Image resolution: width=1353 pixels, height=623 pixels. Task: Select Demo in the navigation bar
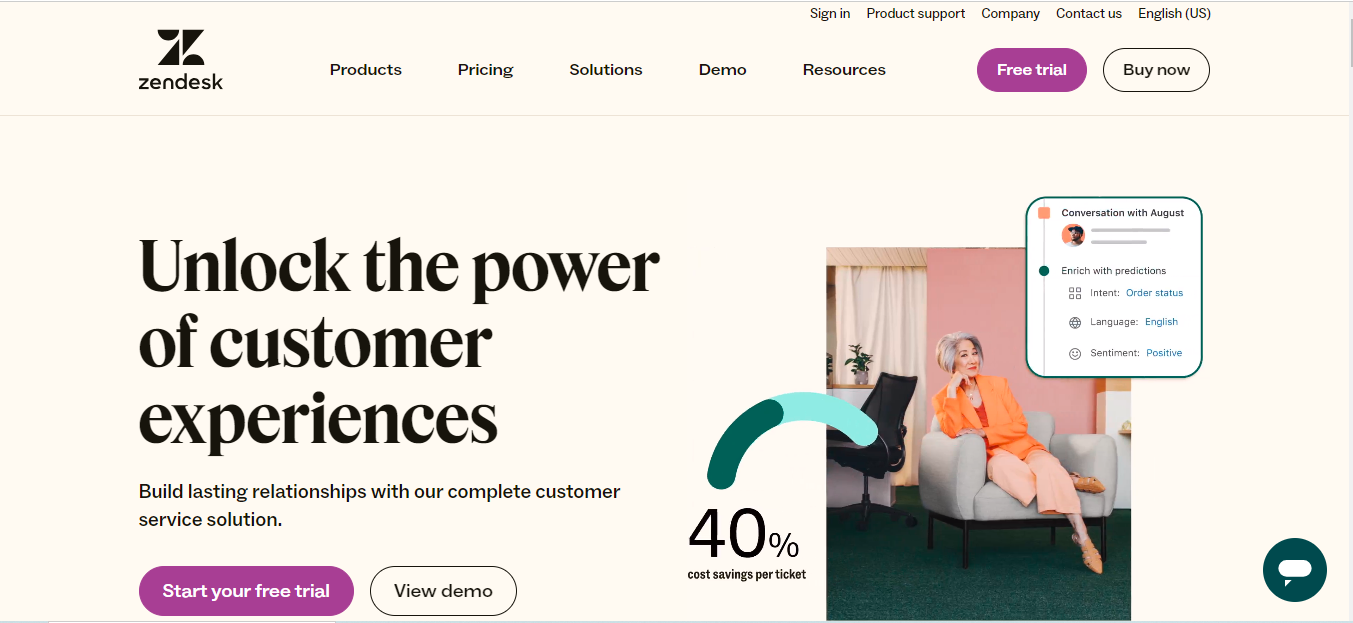723,70
